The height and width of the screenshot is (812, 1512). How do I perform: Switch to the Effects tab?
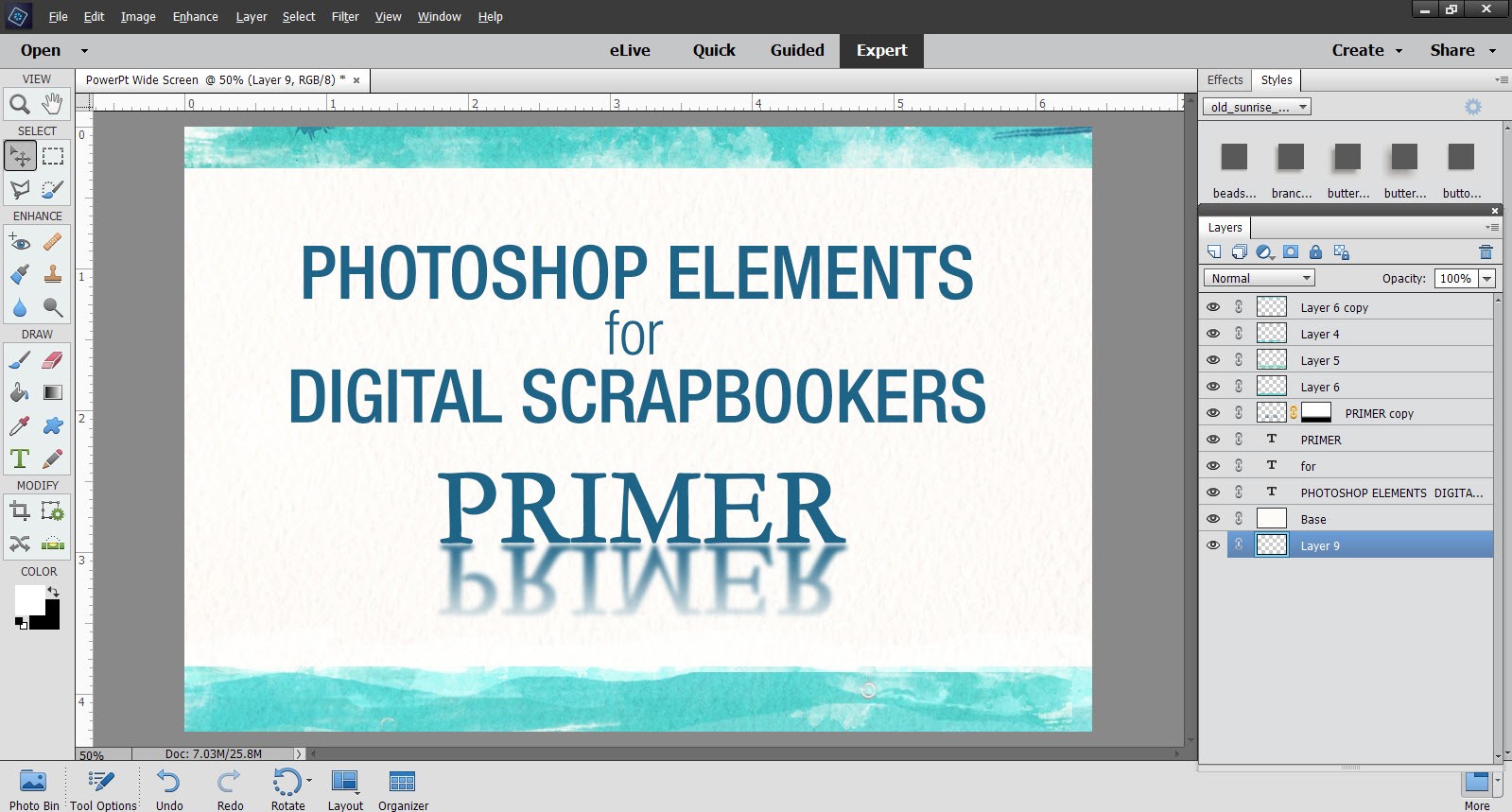[1225, 80]
